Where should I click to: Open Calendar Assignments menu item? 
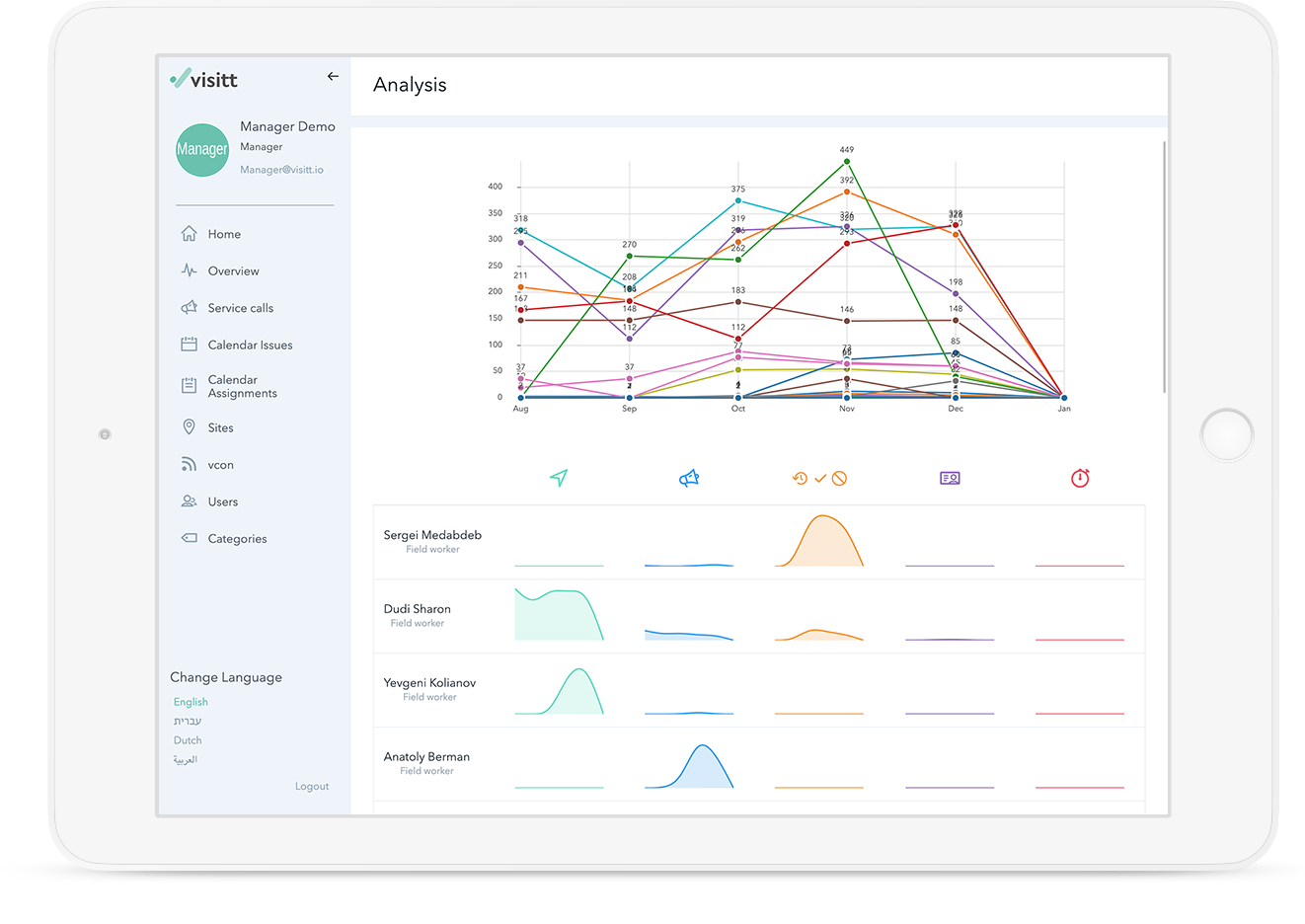coord(242,386)
